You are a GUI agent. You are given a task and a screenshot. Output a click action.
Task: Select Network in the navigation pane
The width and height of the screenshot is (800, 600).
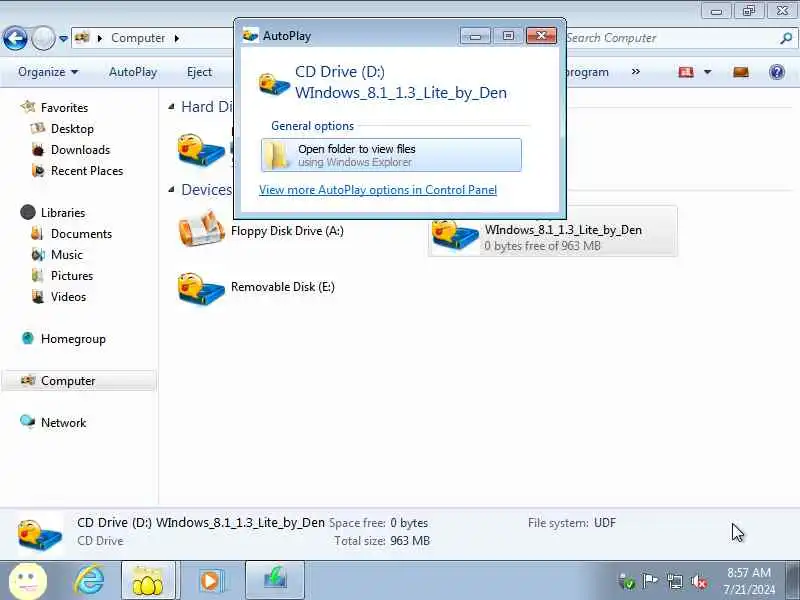pos(63,422)
